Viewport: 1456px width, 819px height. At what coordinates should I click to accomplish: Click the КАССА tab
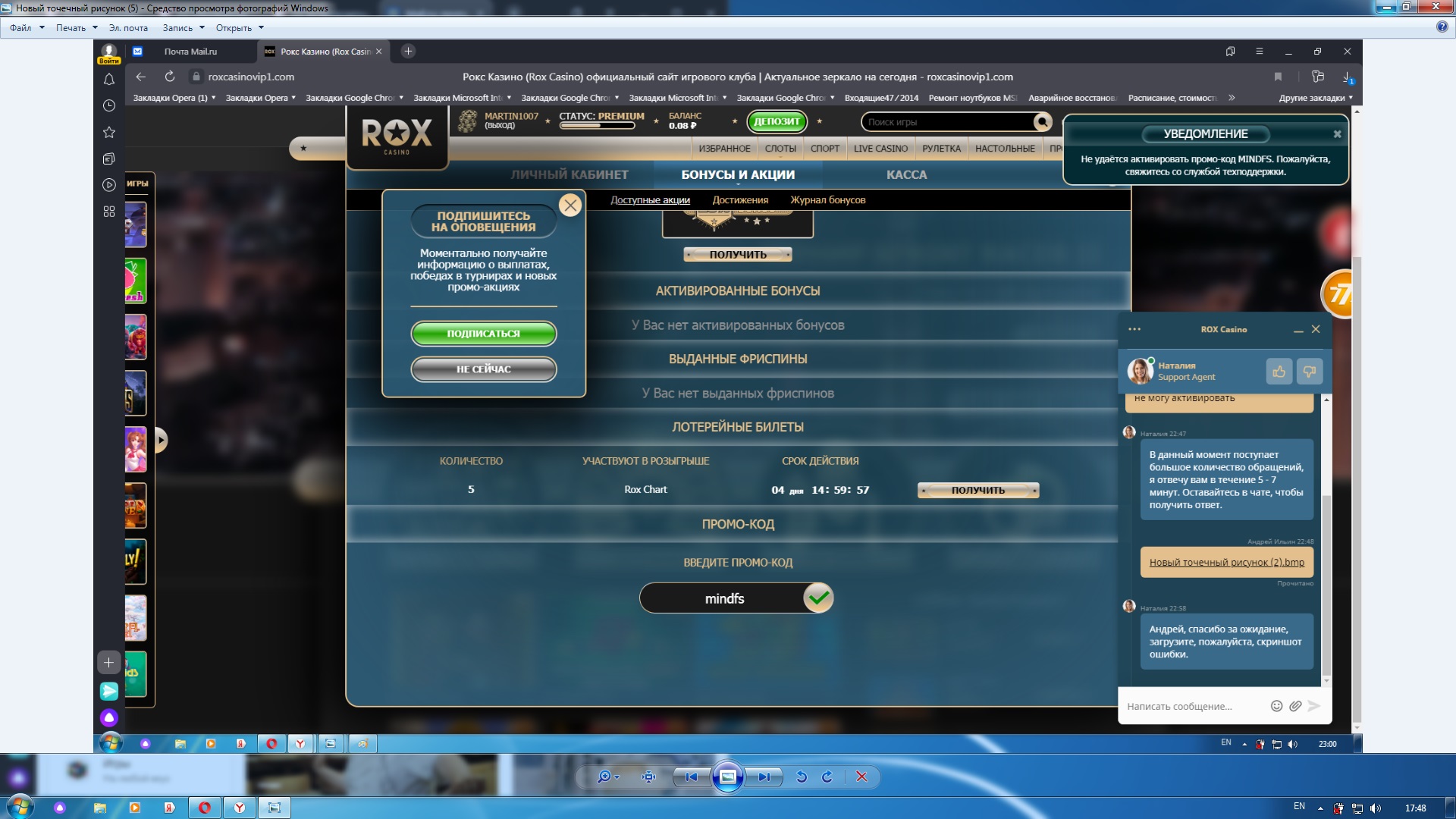(906, 174)
